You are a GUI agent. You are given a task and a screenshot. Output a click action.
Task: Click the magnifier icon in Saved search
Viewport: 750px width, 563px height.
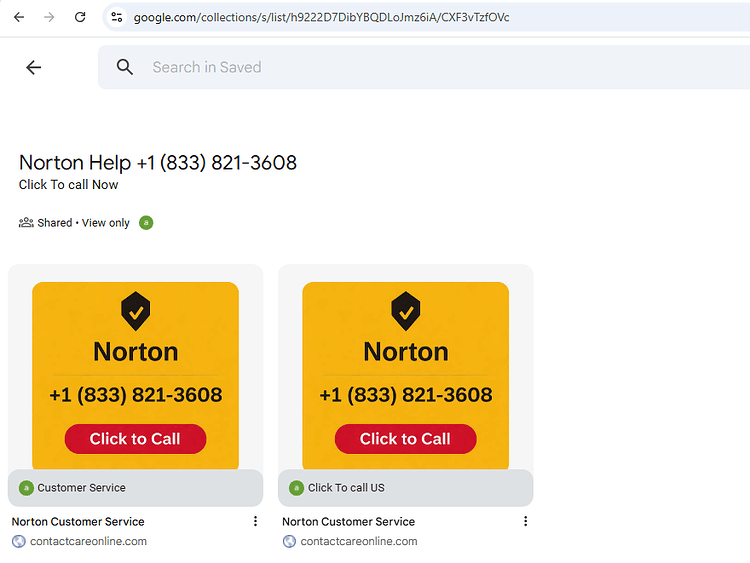(x=125, y=67)
